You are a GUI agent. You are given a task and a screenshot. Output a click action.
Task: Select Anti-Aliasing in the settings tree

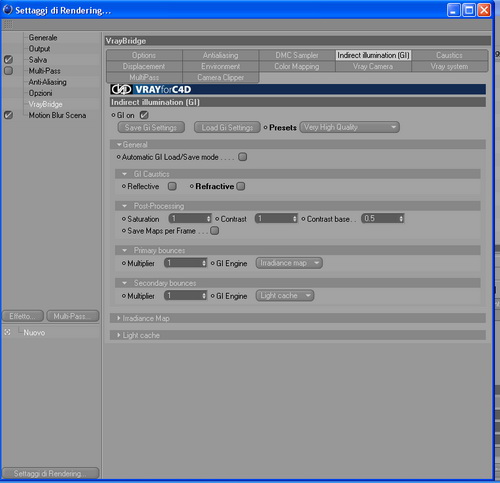(x=47, y=82)
